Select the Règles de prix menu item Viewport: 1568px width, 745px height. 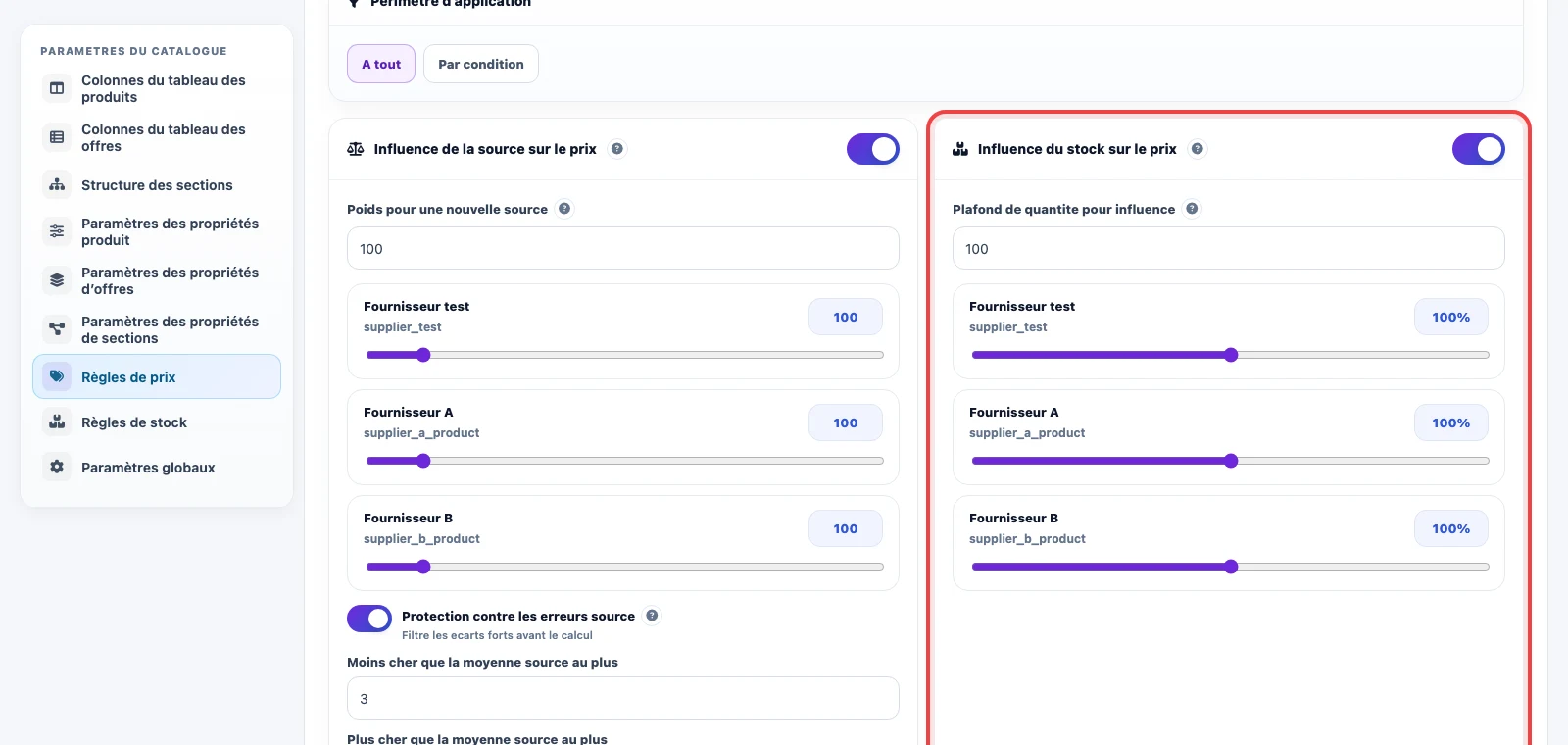coord(157,376)
